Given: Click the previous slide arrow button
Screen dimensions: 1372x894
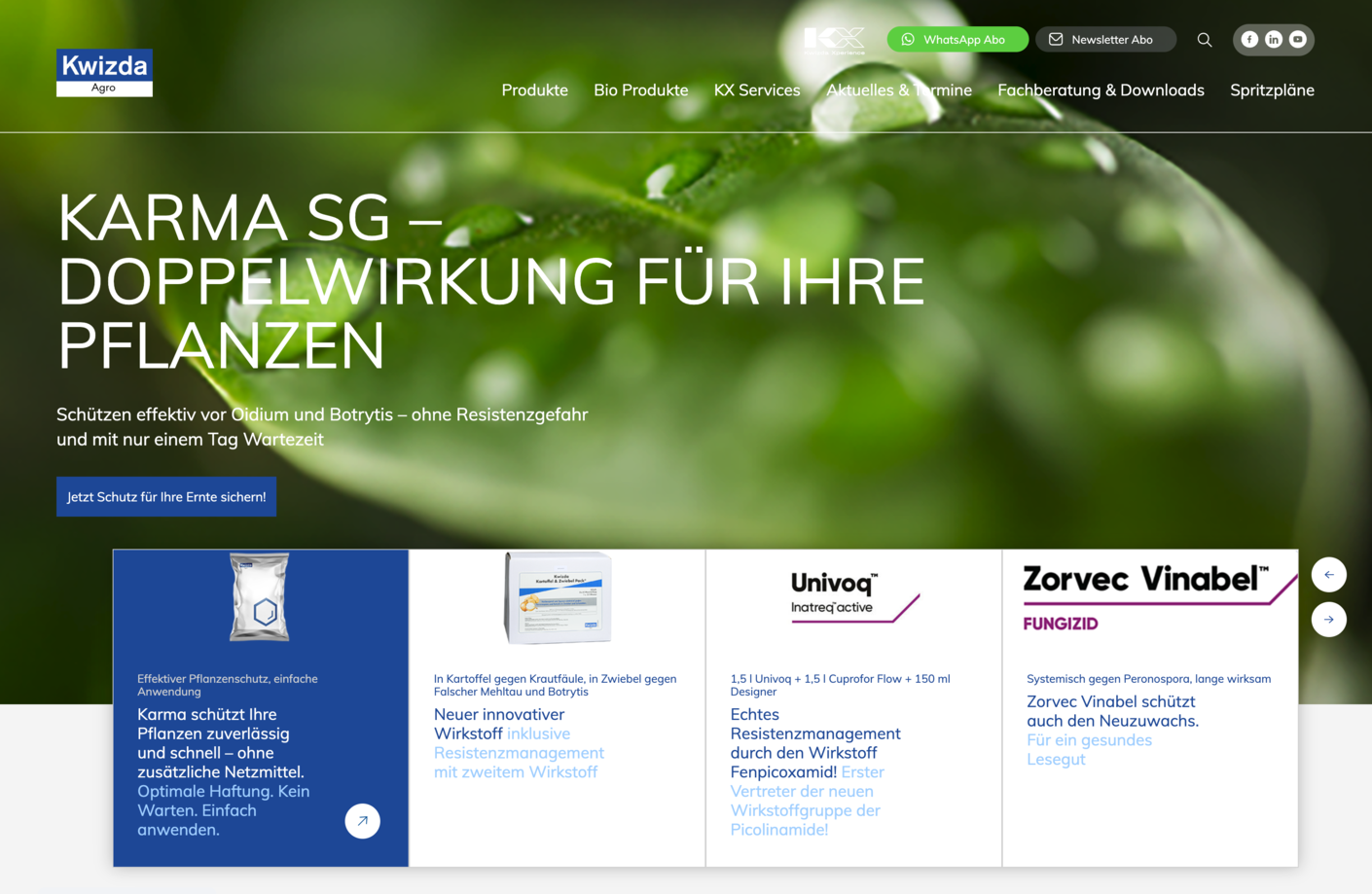Looking at the screenshot, I should click(1329, 575).
